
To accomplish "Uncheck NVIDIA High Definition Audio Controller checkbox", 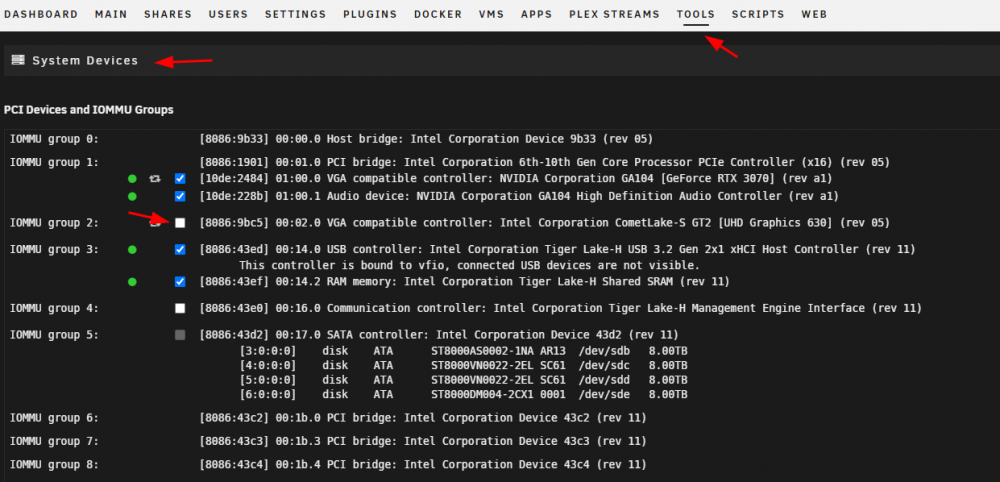I will 180,196.
